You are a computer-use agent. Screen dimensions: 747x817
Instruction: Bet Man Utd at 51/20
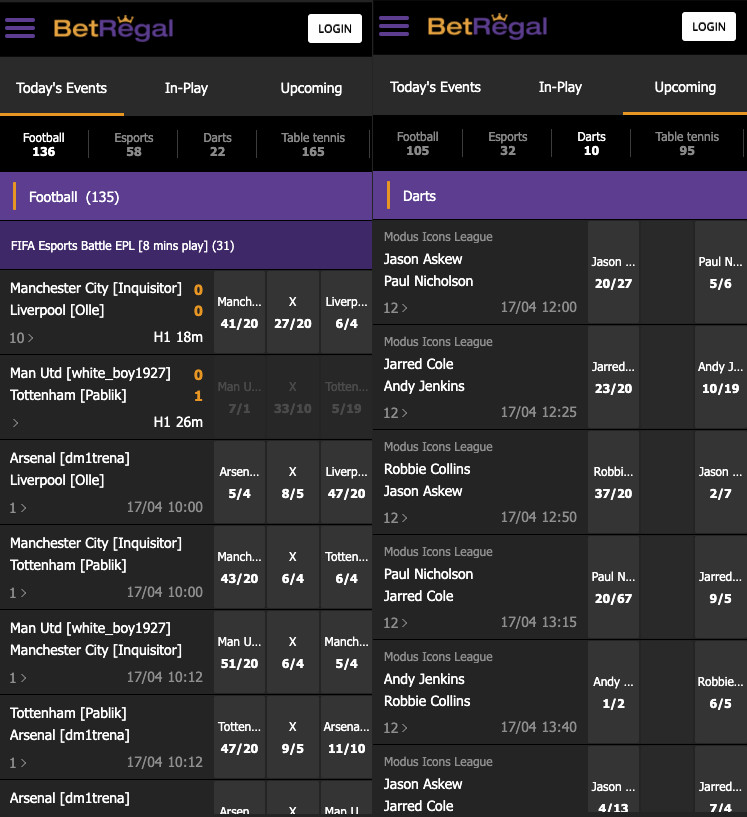240,652
